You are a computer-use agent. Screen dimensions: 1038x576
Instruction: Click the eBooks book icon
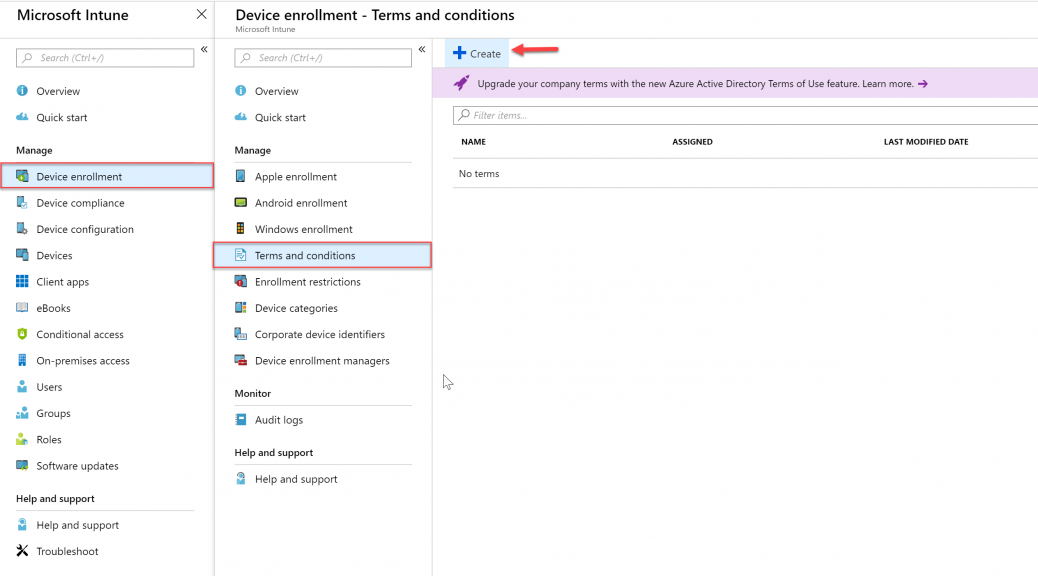pos(23,308)
